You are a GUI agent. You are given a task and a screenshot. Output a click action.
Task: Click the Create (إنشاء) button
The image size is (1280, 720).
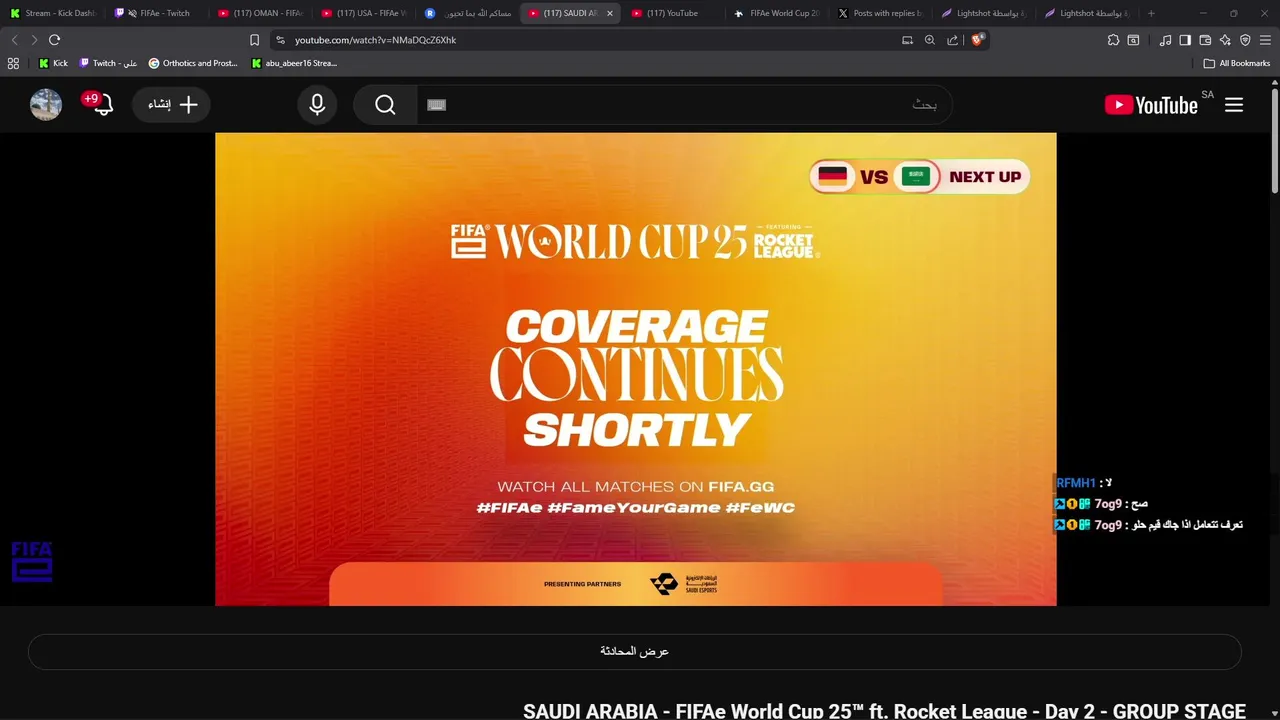(x=171, y=104)
